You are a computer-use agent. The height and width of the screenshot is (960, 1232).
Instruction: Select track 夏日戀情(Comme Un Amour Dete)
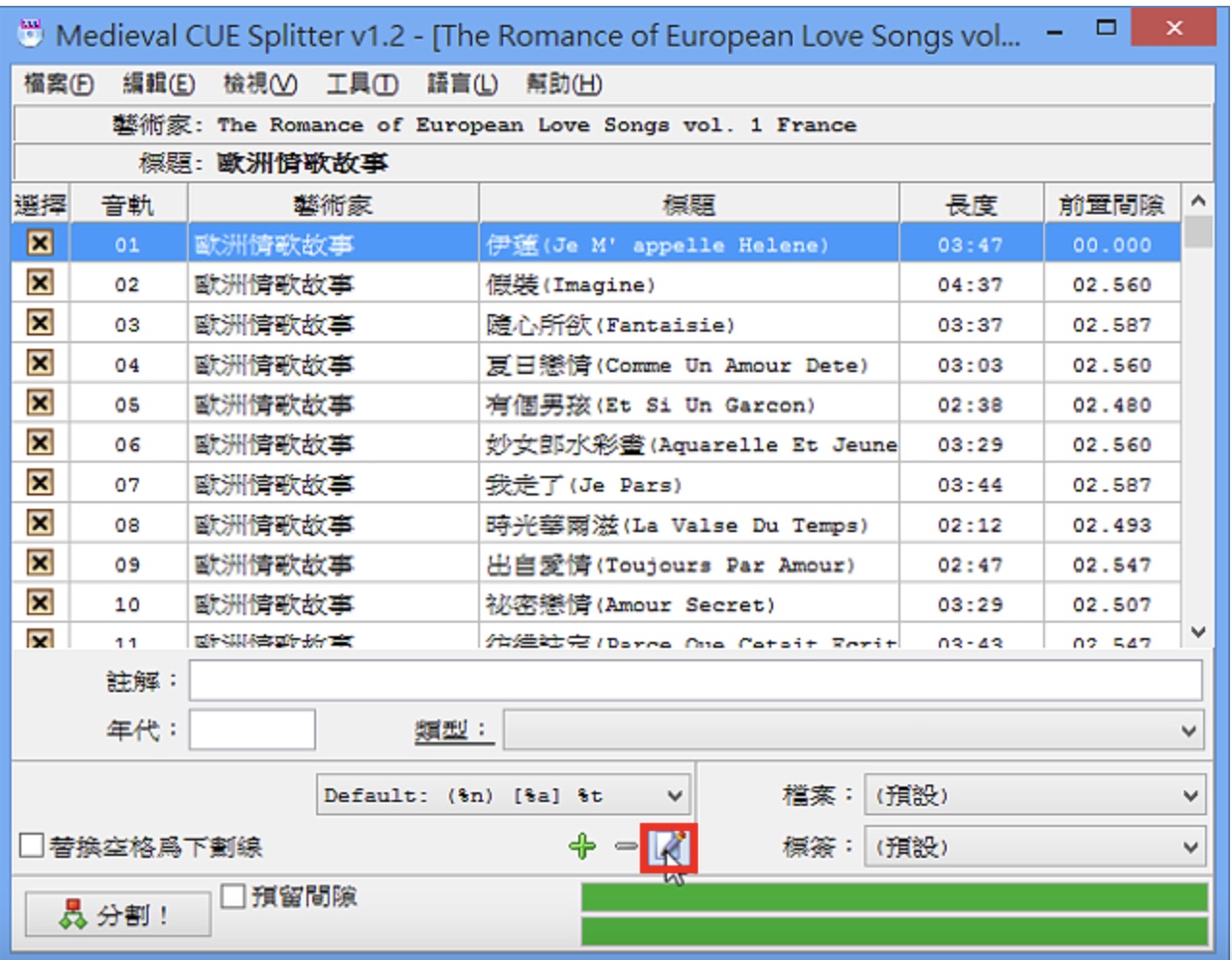[x=677, y=365]
